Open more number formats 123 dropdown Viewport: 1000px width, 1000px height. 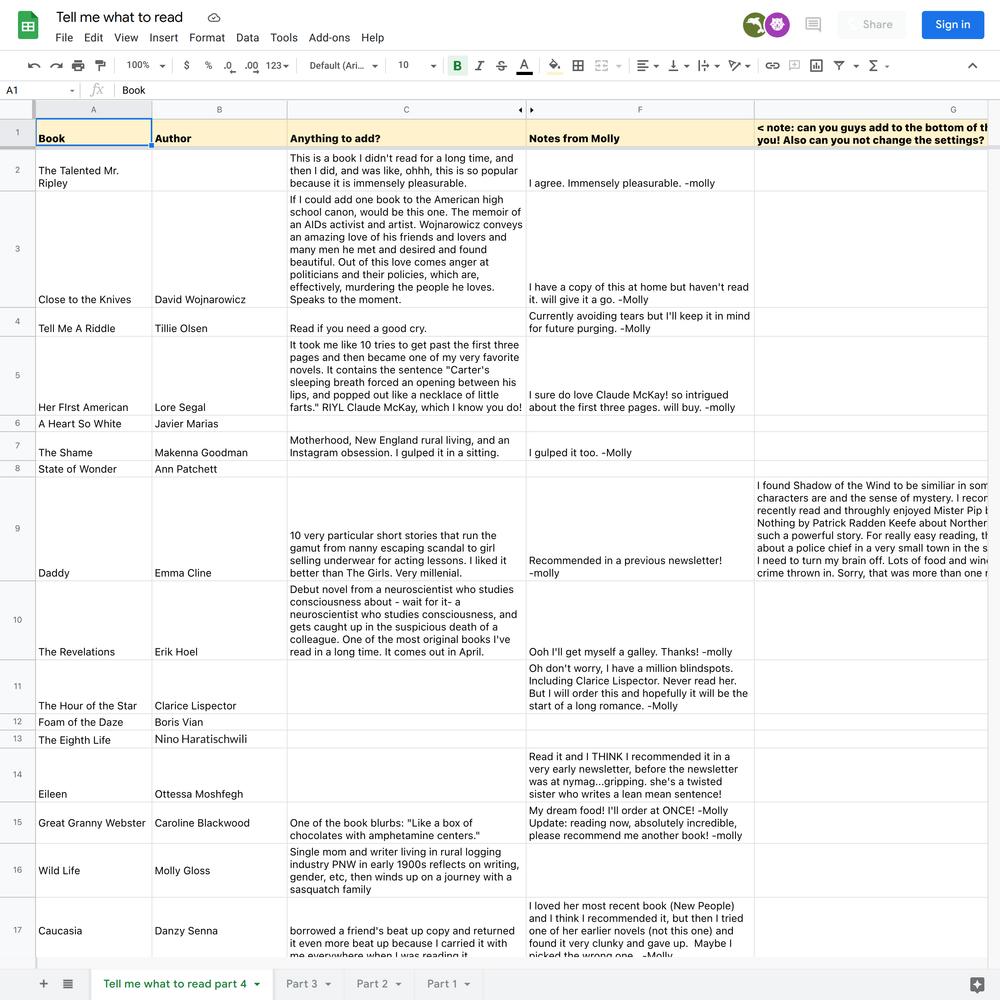click(x=277, y=66)
